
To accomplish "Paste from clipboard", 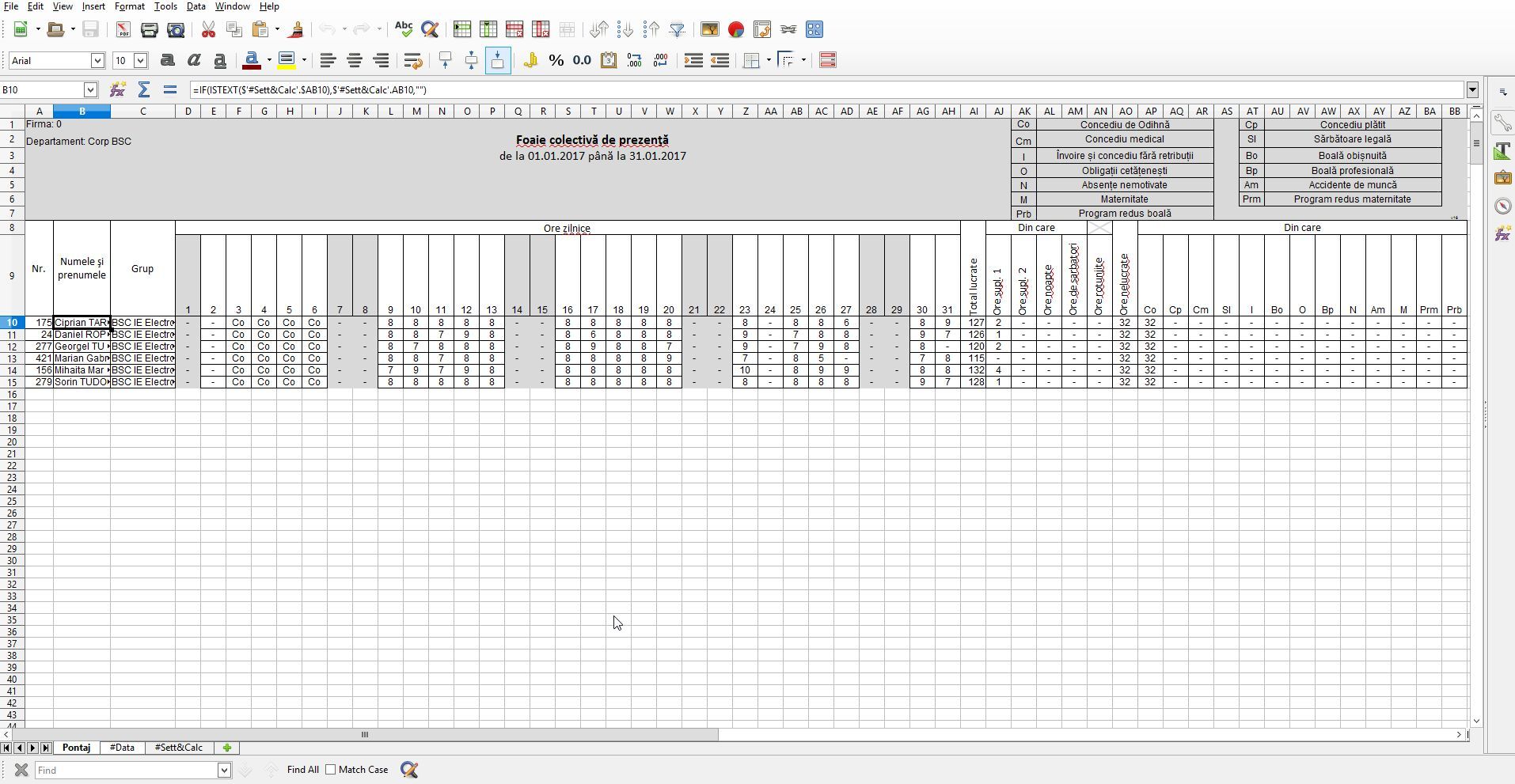I will pos(260,29).
